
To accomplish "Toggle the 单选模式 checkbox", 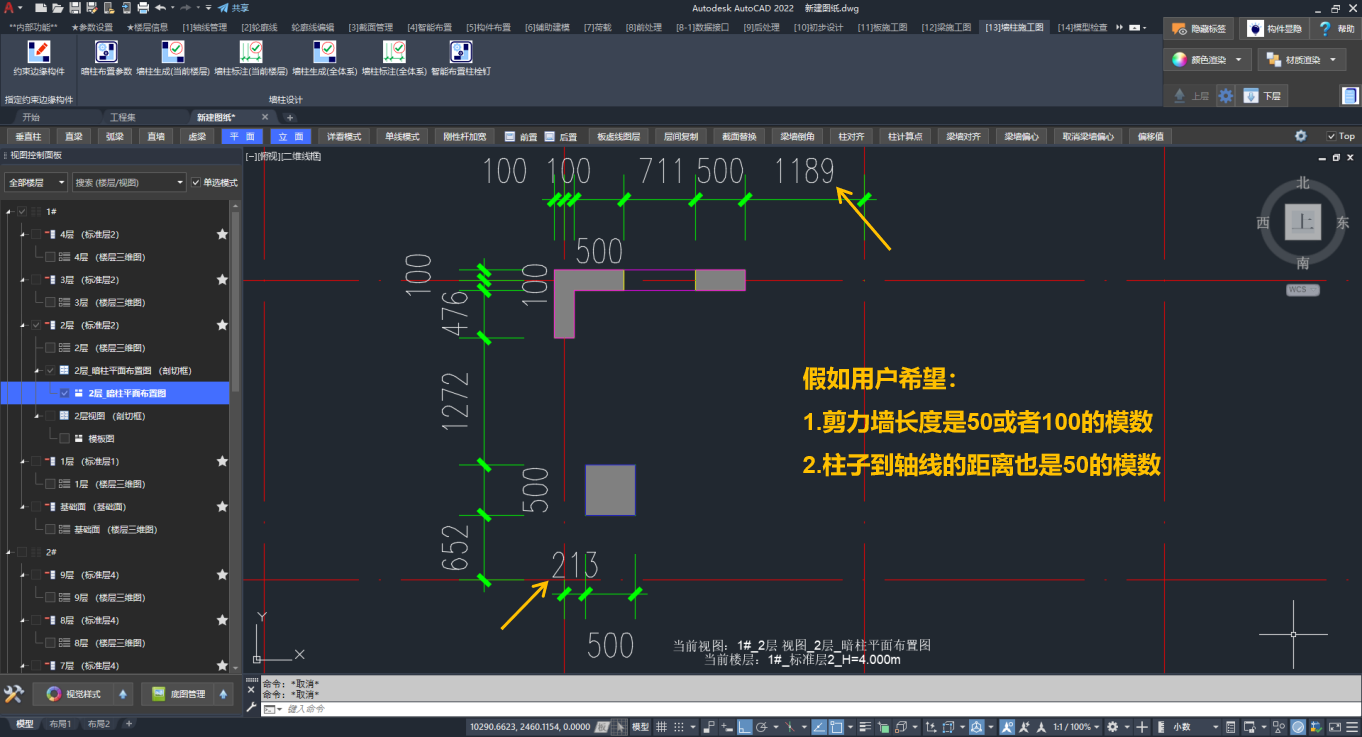I will coord(196,183).
